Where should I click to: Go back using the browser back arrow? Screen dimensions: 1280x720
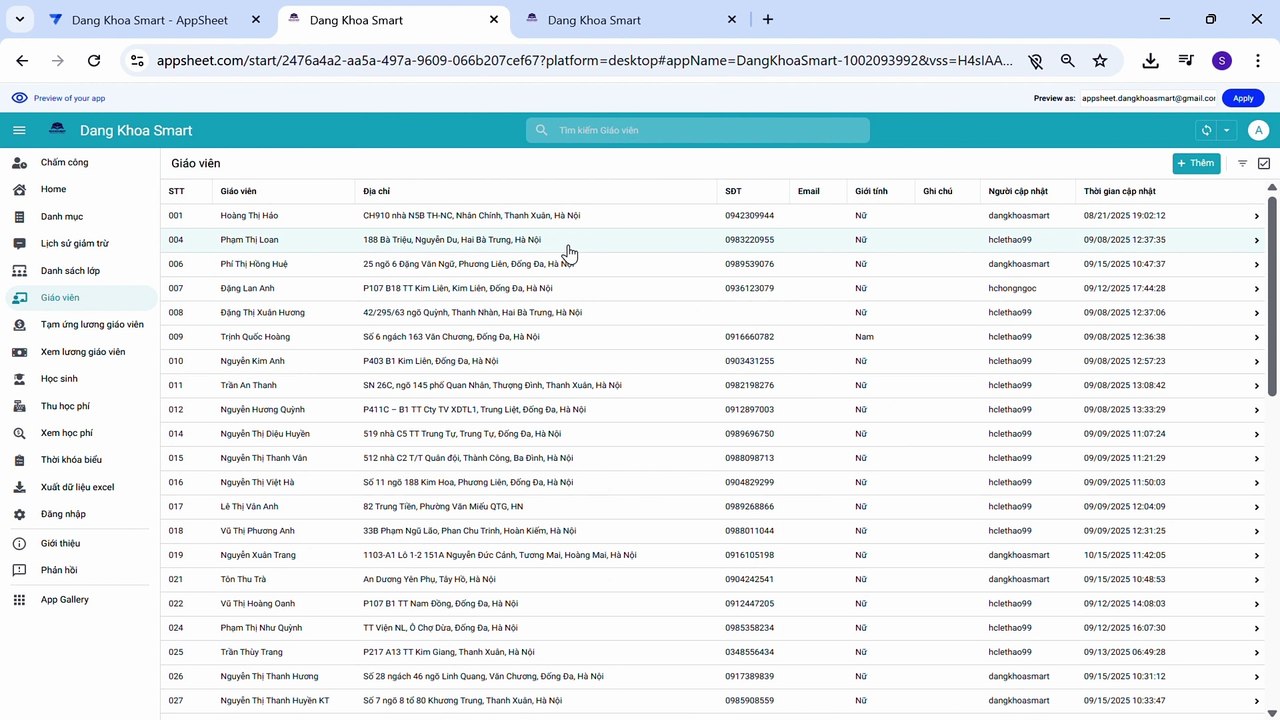[x=22, y=60]
